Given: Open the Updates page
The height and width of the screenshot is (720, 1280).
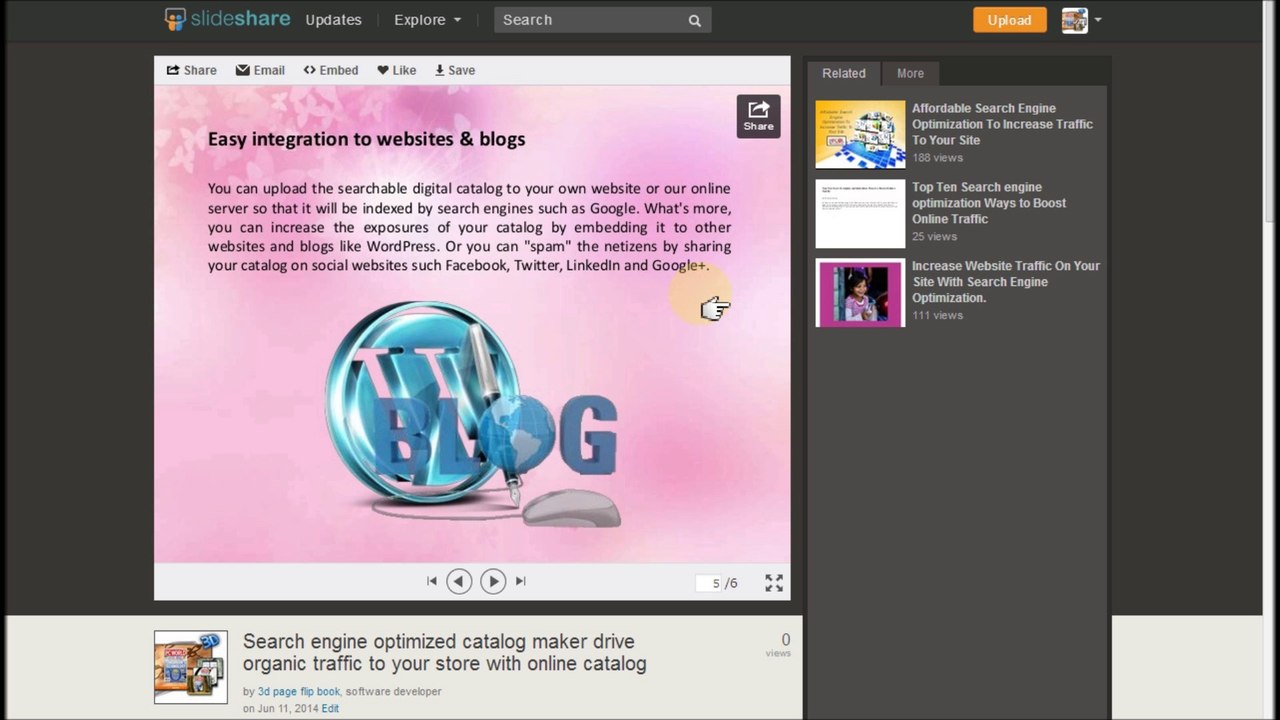Looking at the screenshot, I should point(333,20).
